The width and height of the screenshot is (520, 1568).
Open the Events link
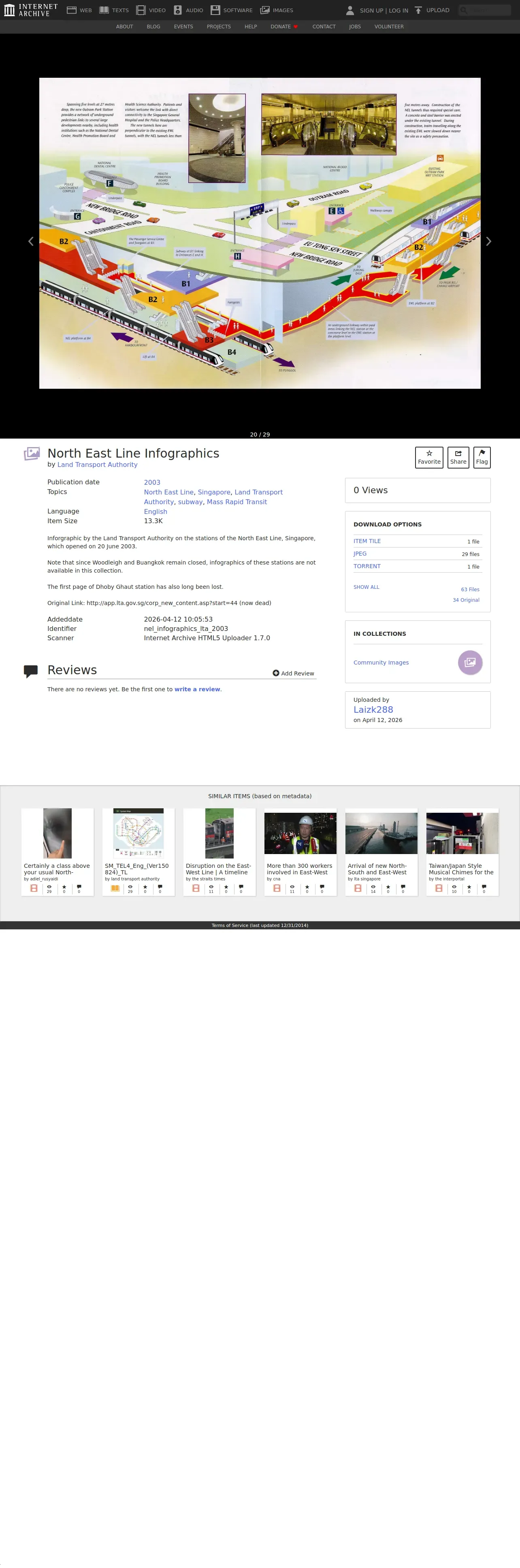[x=183, y=27]
